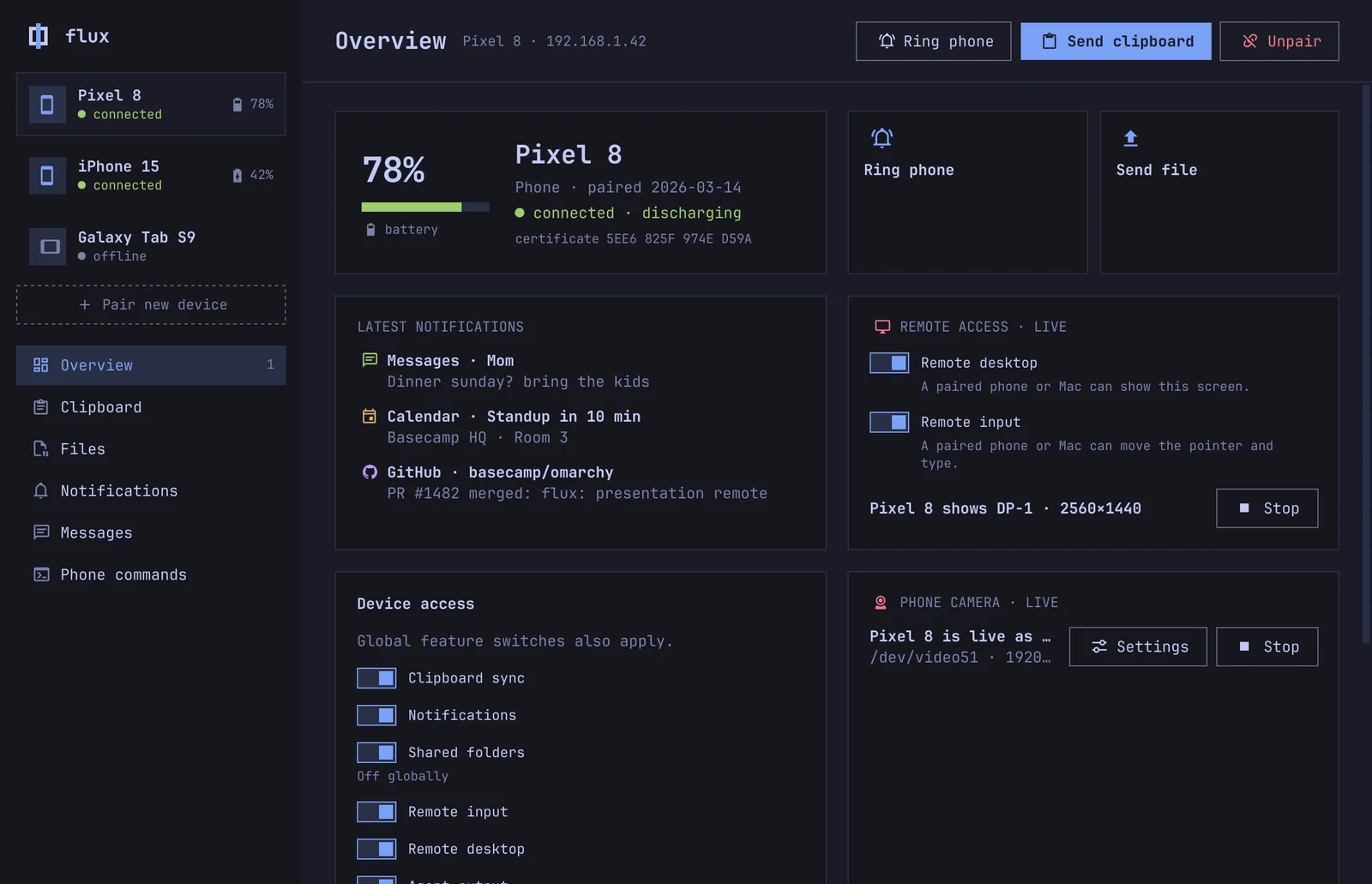Click the Pixel 8 battery icon showing 78%
Viewport: 1372px width, 884px height.
click(238, 105)
